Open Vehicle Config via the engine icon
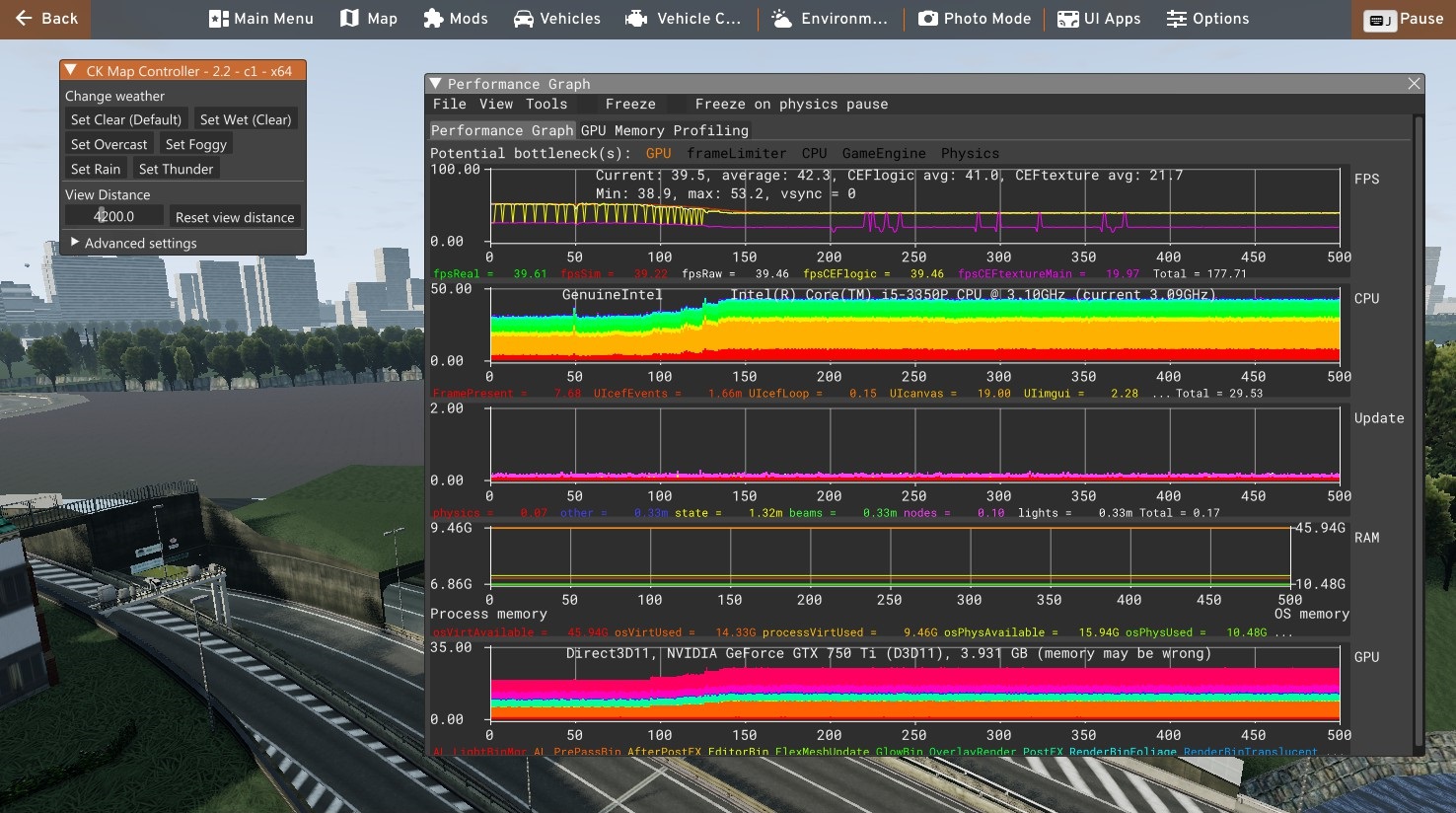The width and height of the screenshot is (1456, 813). (x=637, y=19)
